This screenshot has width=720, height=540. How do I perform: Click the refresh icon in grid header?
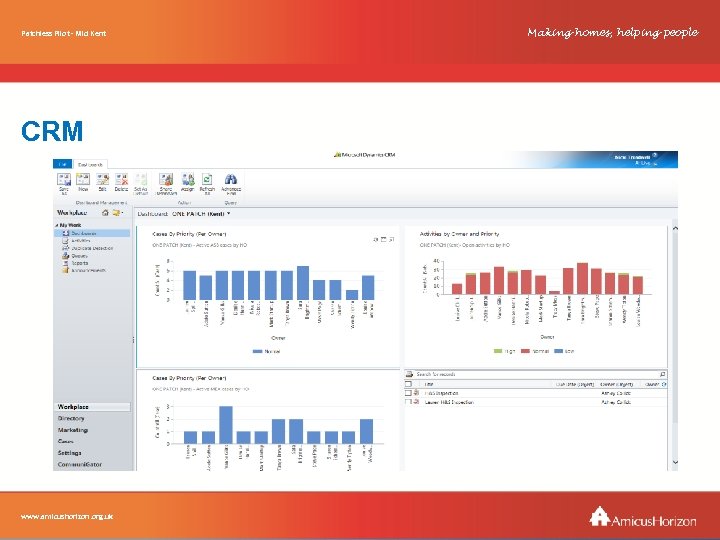(664, 384)
